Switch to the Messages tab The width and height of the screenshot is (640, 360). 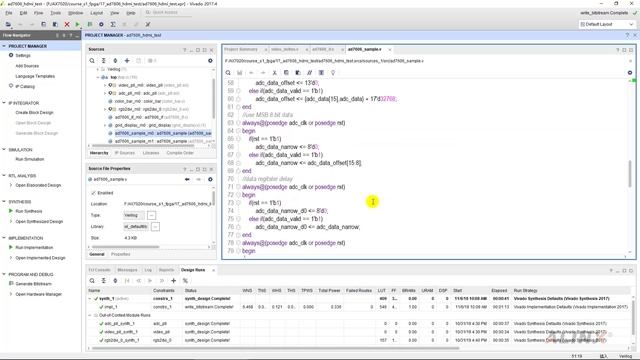[127, 270]
